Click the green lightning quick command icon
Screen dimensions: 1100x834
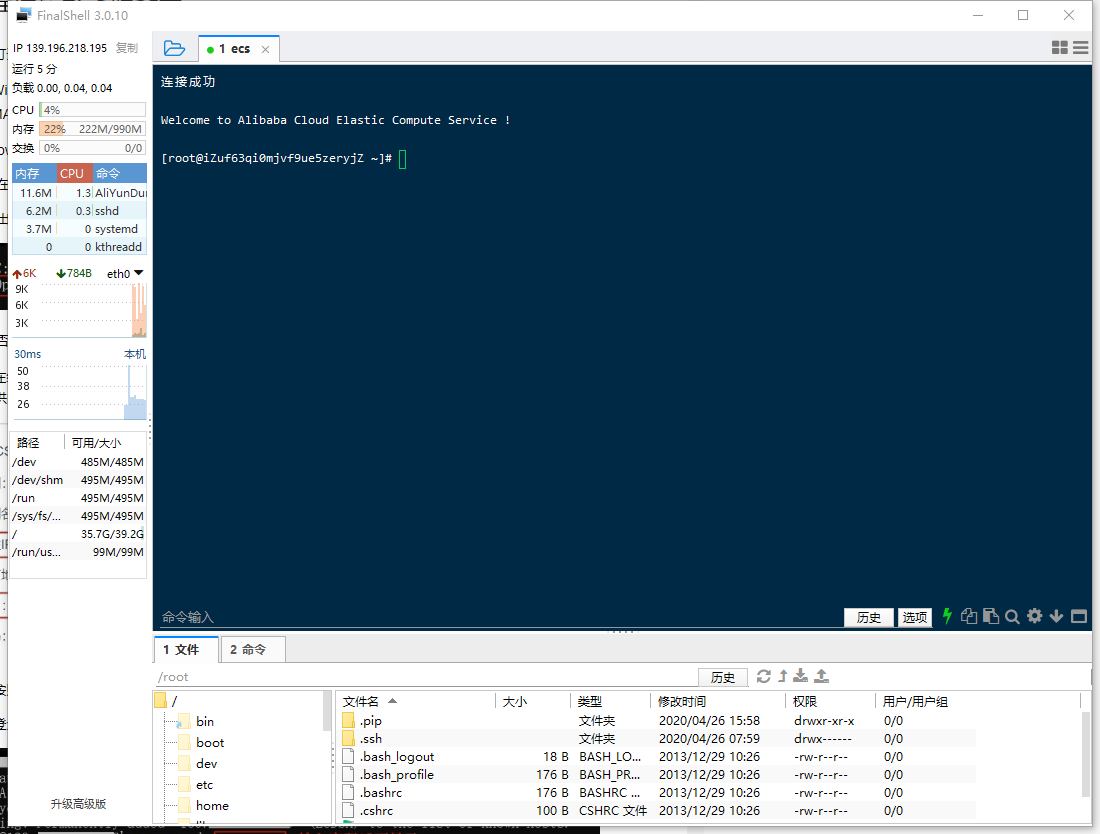947,616
